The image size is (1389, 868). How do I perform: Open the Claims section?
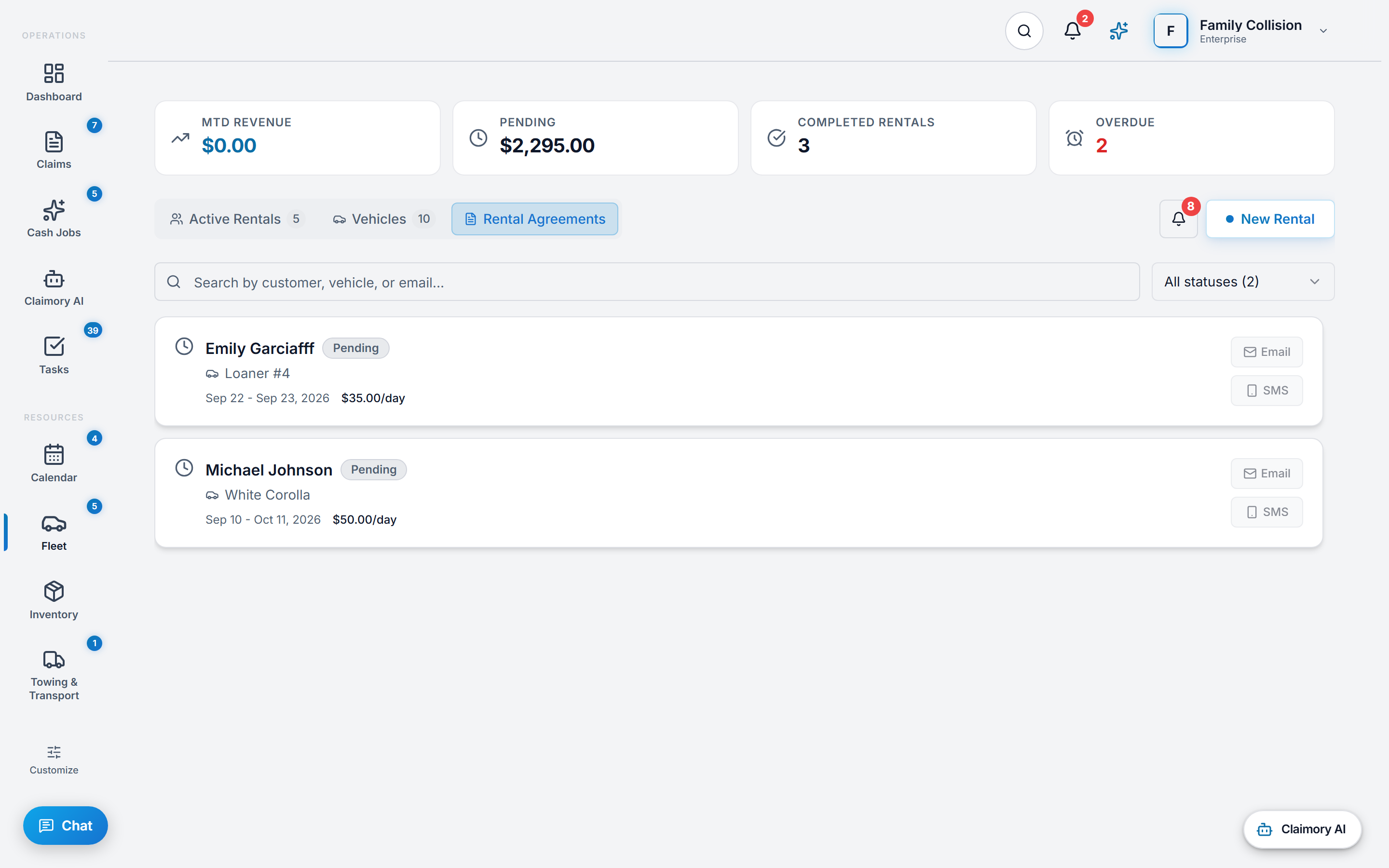pos(54,150)
